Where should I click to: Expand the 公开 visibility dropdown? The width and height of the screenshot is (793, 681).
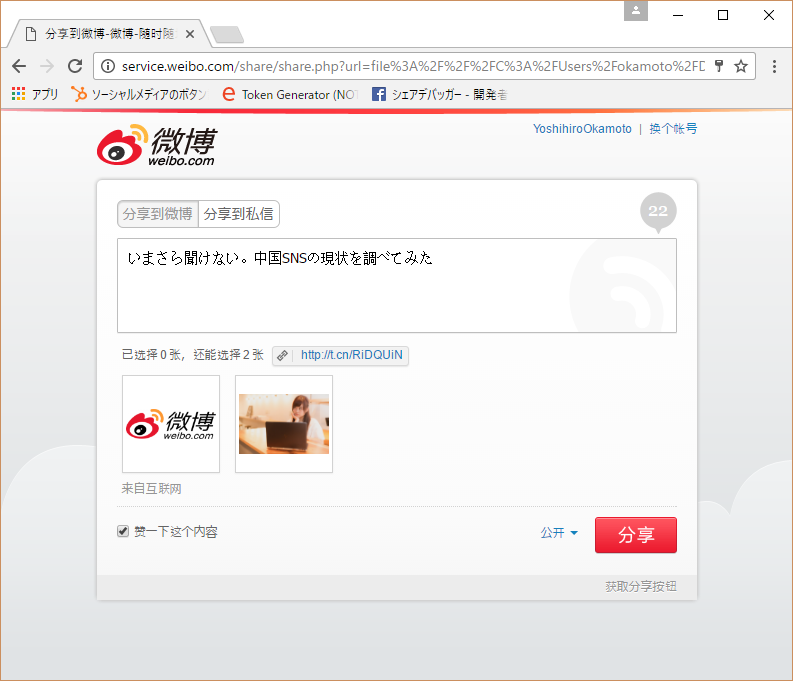click(x=559, y=533)
